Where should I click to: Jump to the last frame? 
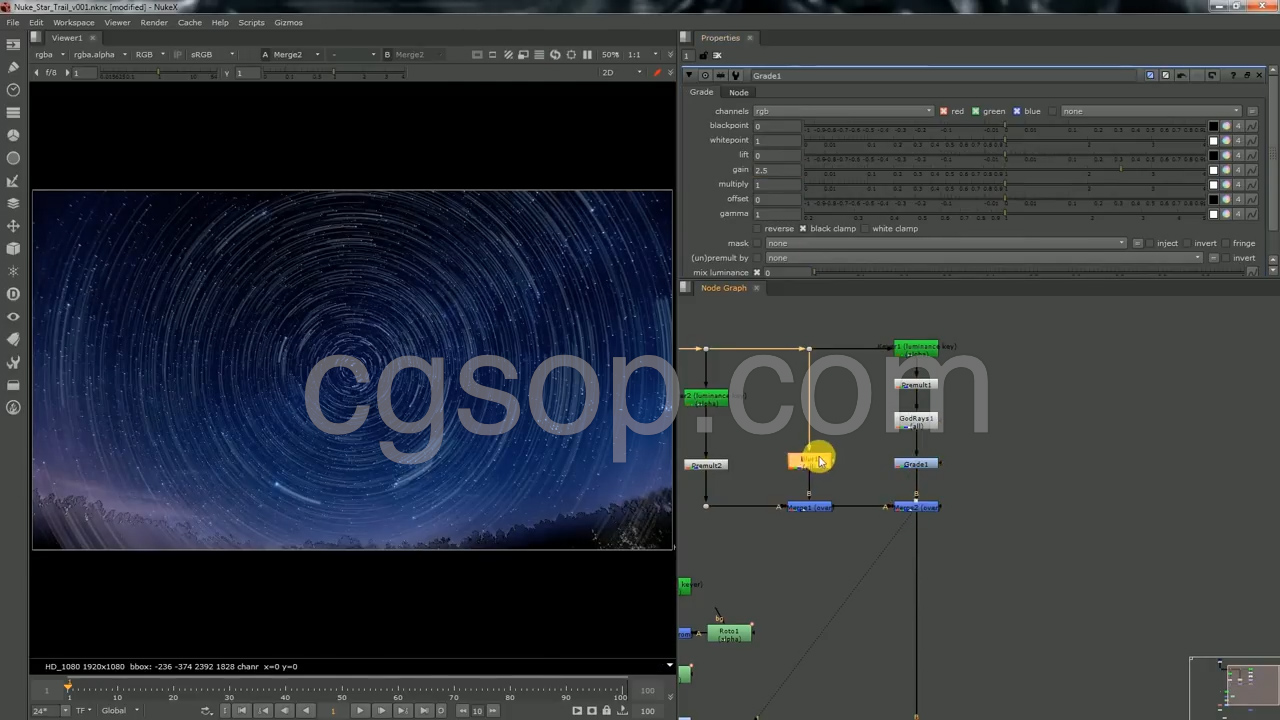pyautogui.click(x=424, y=711)
